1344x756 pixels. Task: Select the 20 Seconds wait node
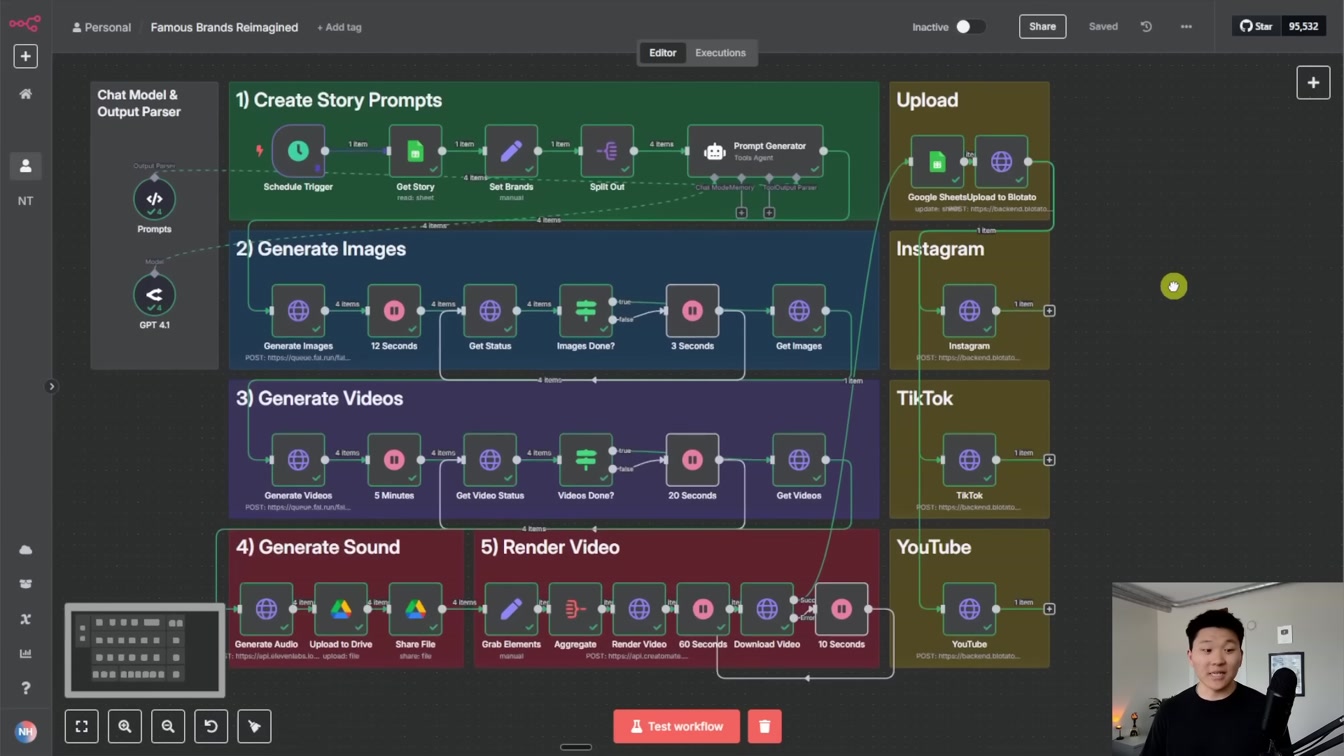pyautogui.click(x=692, y=460)
